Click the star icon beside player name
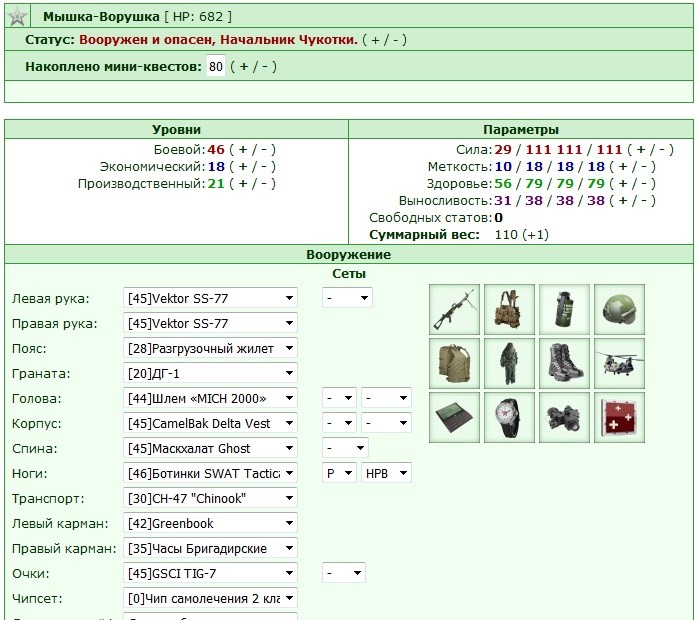 coord(17,17)
